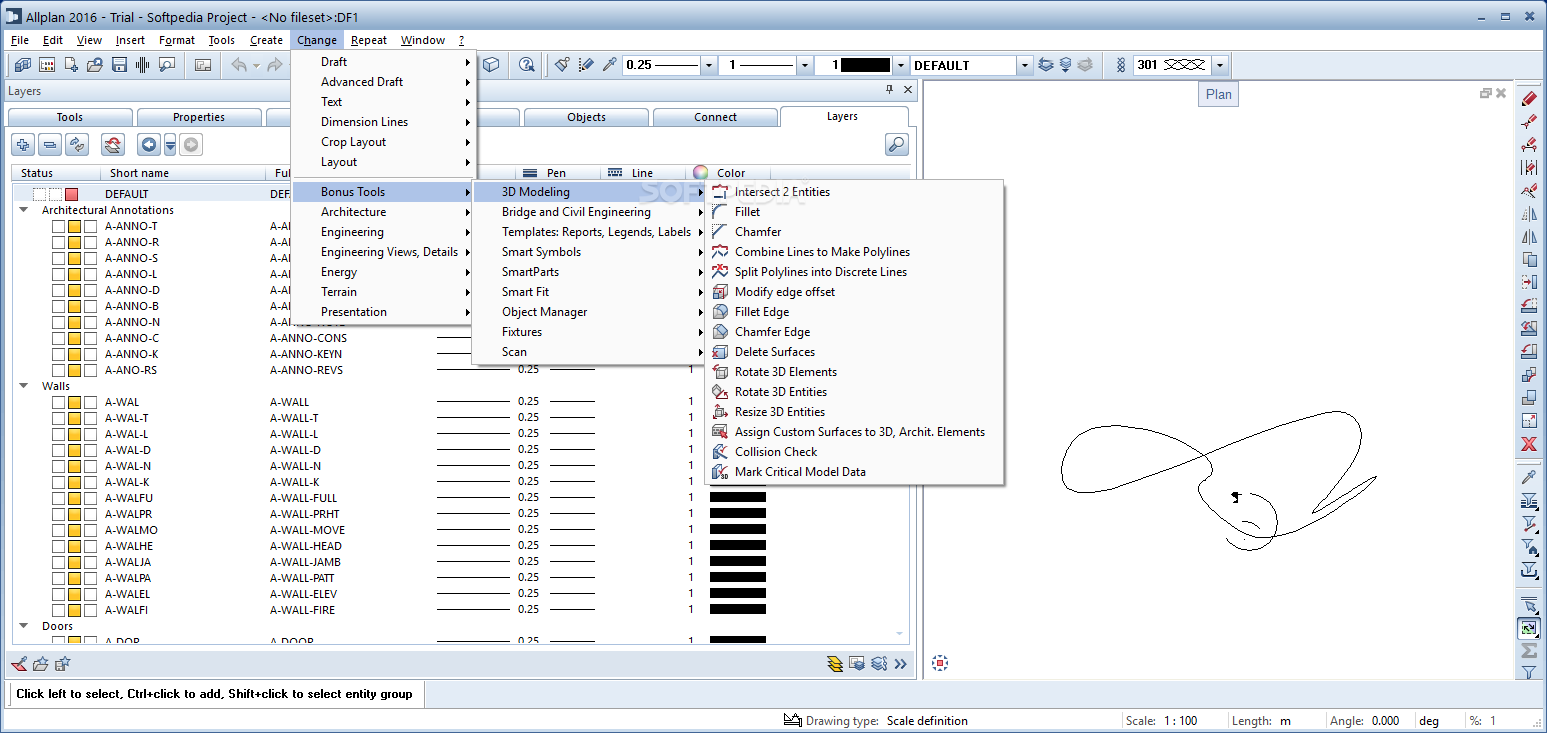
Task: Click the mirror tool icon in right toolbar
Action: 1529,237
